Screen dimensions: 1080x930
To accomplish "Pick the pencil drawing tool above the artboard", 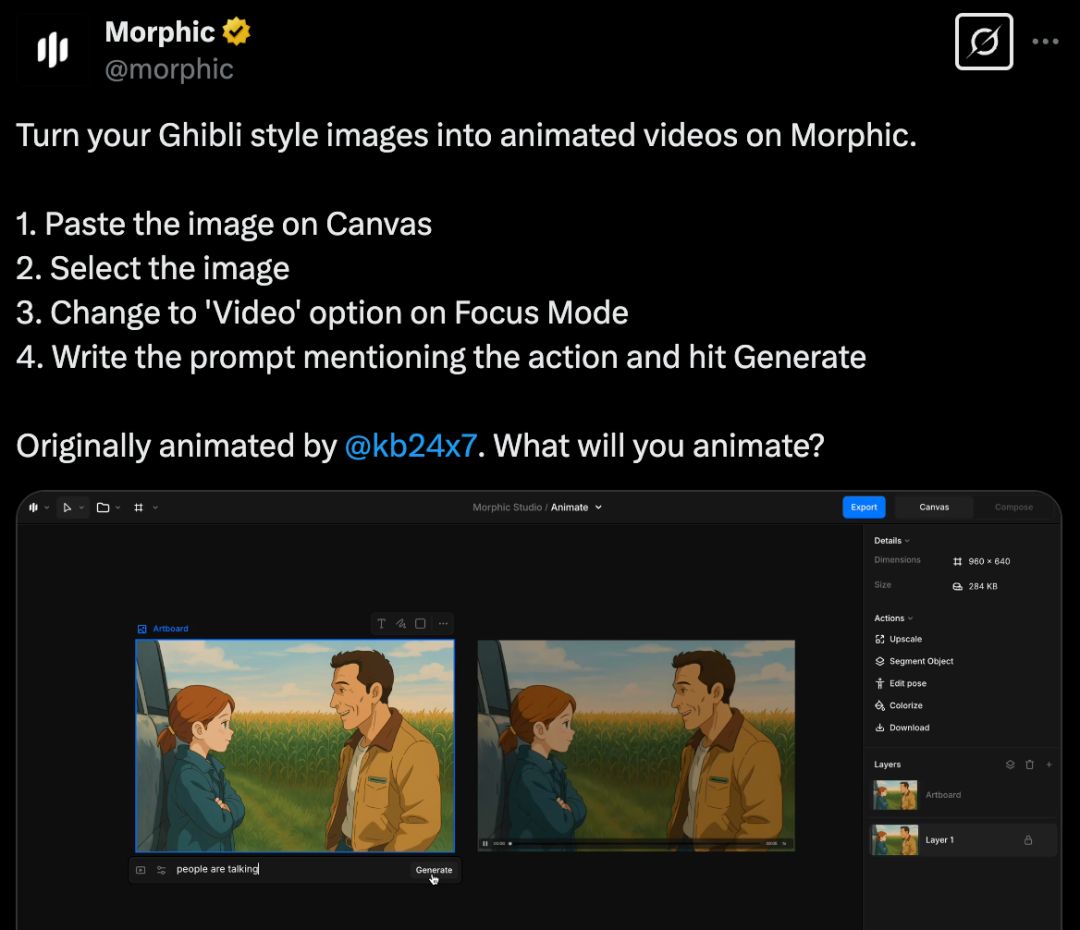I will click(401, 623).
